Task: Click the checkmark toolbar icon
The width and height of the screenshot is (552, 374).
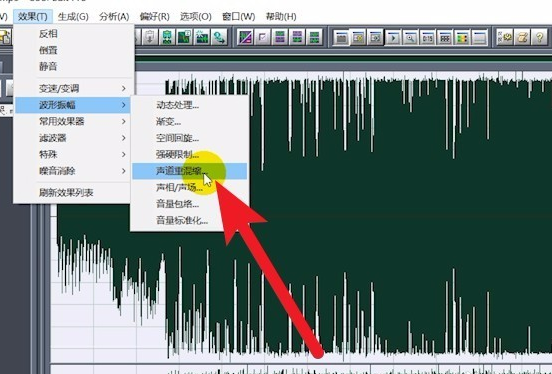Action: click(x=262, y=37)
